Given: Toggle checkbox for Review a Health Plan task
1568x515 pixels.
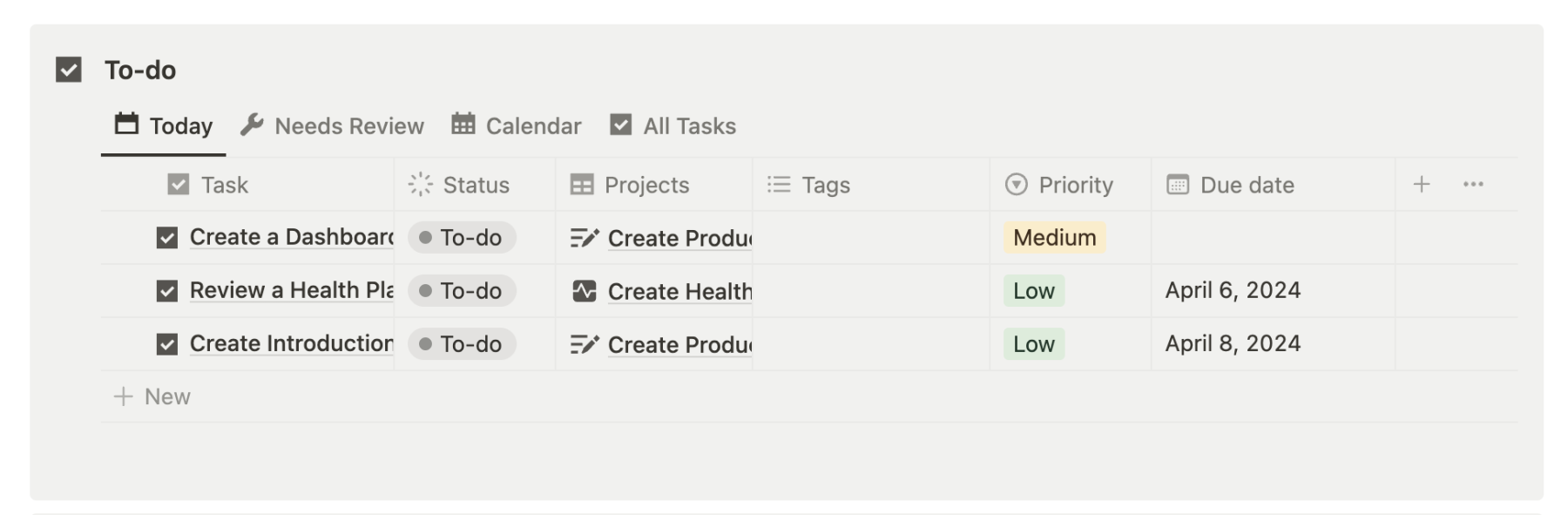Looking at the screenshot, I should (x=167, y=291).
